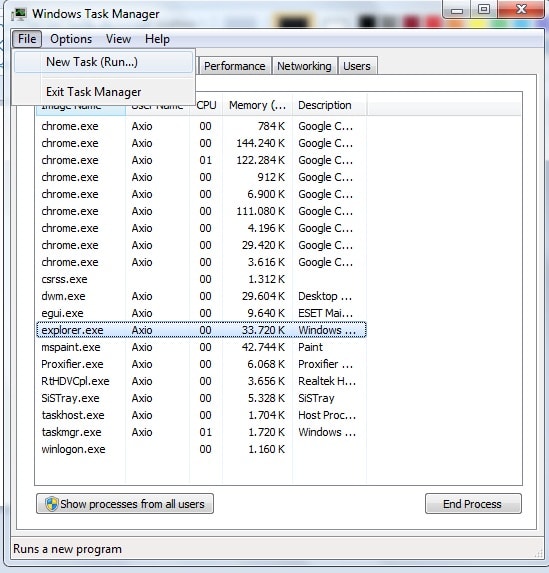
Task: Click the ESET Mai... description cell
Action: [326, 313]
